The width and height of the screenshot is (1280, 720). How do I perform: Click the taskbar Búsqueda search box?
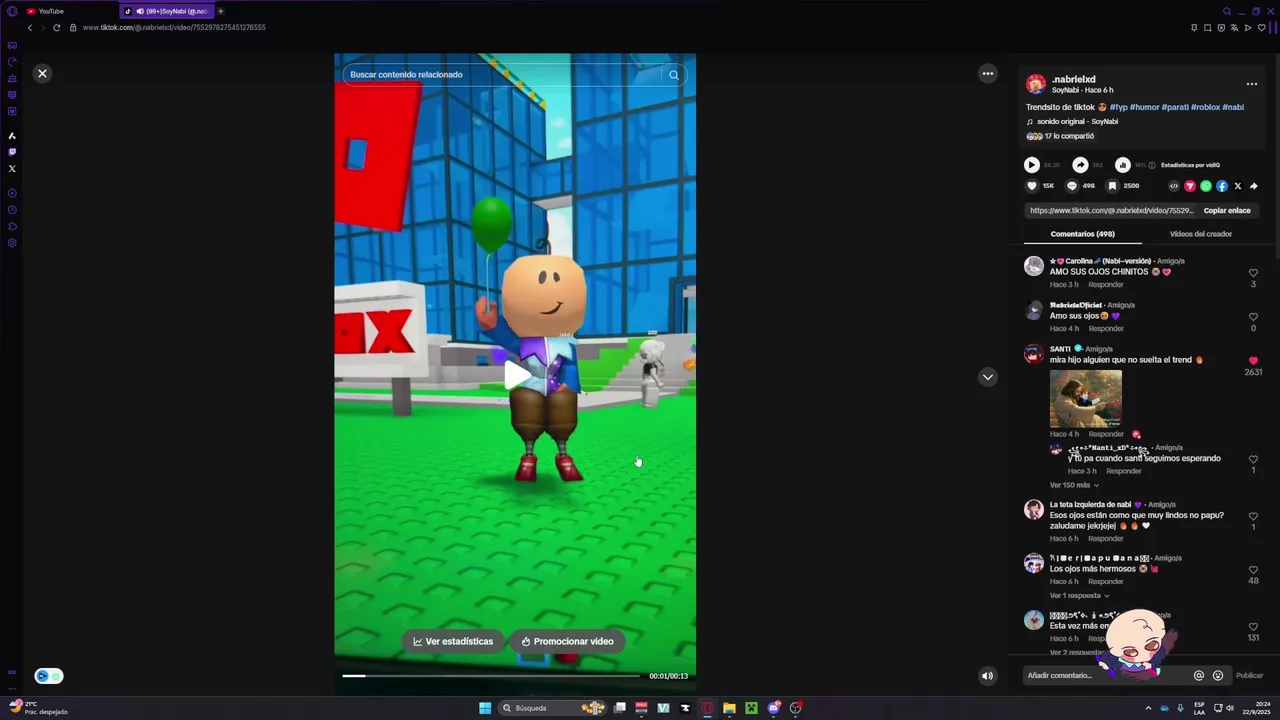coord(554,708)
